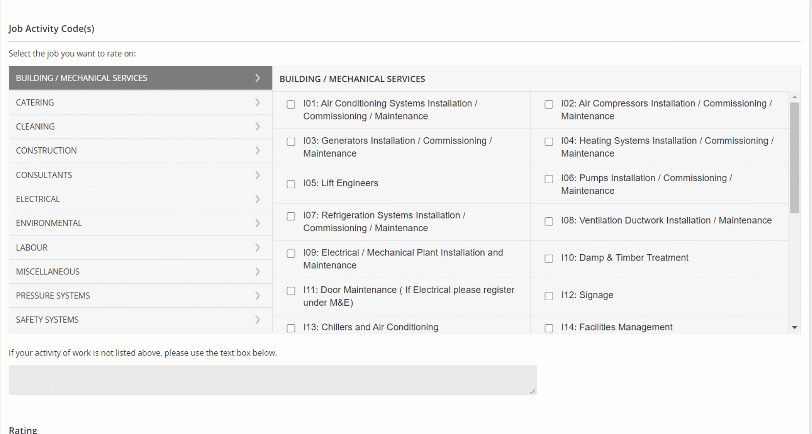Tick the I05 Lift Engineers checkbox
The height and width of the screenshot is (434, 812).
291,184
